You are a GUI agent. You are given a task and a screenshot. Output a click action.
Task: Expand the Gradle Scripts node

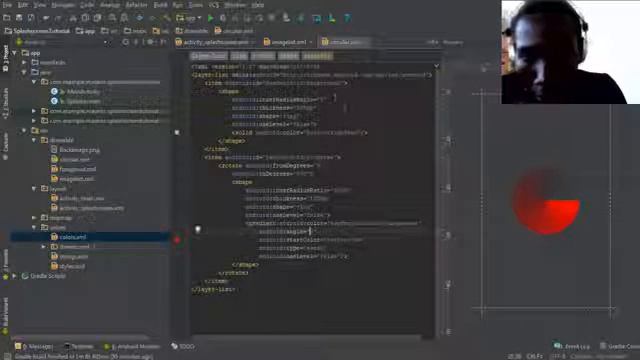(x=14, y=276)
